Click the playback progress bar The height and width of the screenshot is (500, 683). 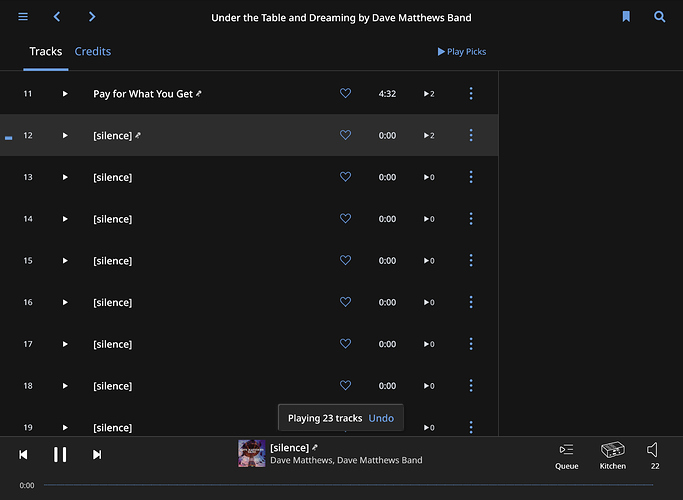tap(348, 485)
